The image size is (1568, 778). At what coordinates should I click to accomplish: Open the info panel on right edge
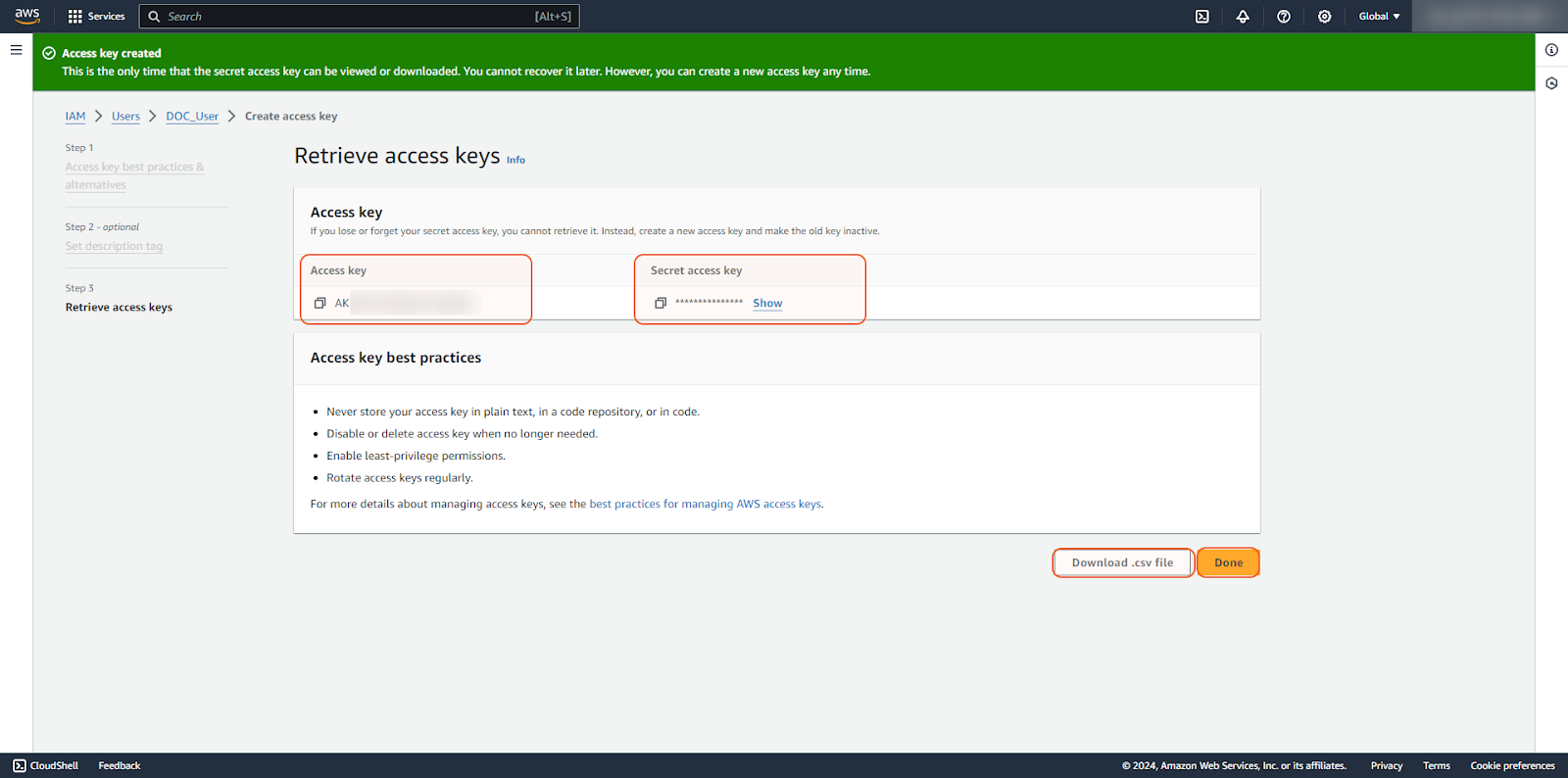click(1551, 50)
